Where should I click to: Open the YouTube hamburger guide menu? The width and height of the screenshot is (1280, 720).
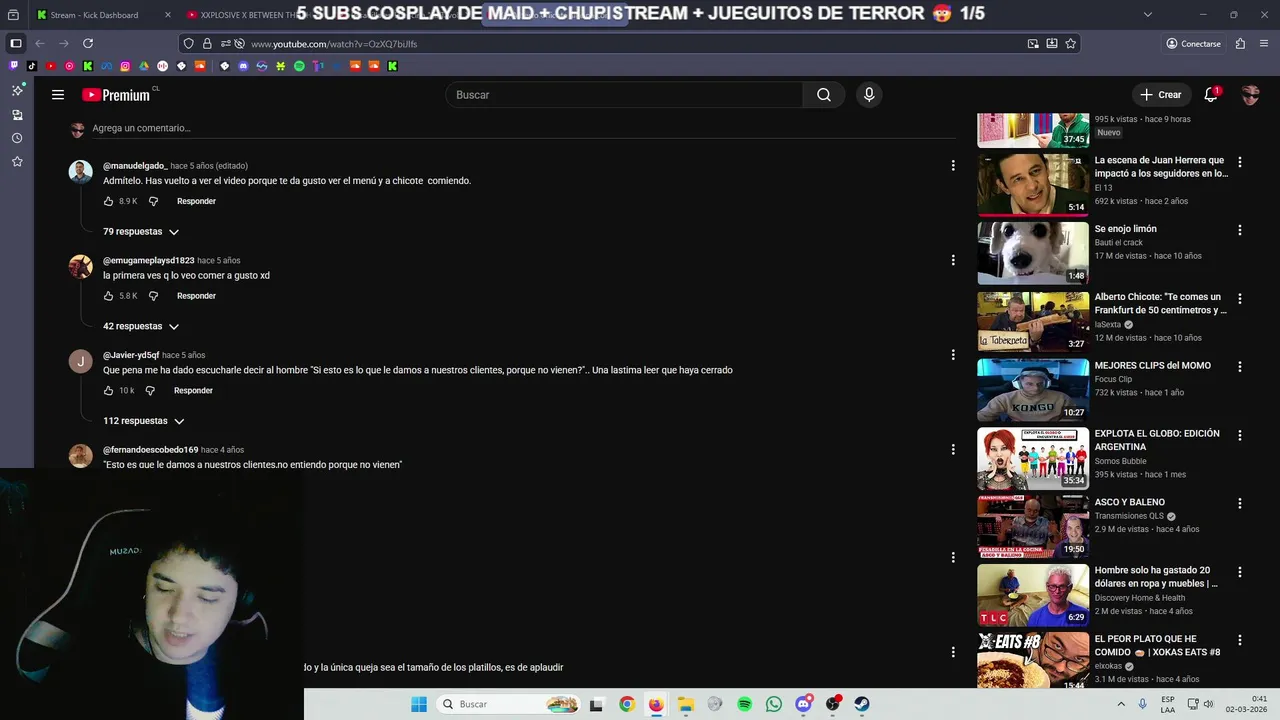pyautogui.click(x=58, y=95)
